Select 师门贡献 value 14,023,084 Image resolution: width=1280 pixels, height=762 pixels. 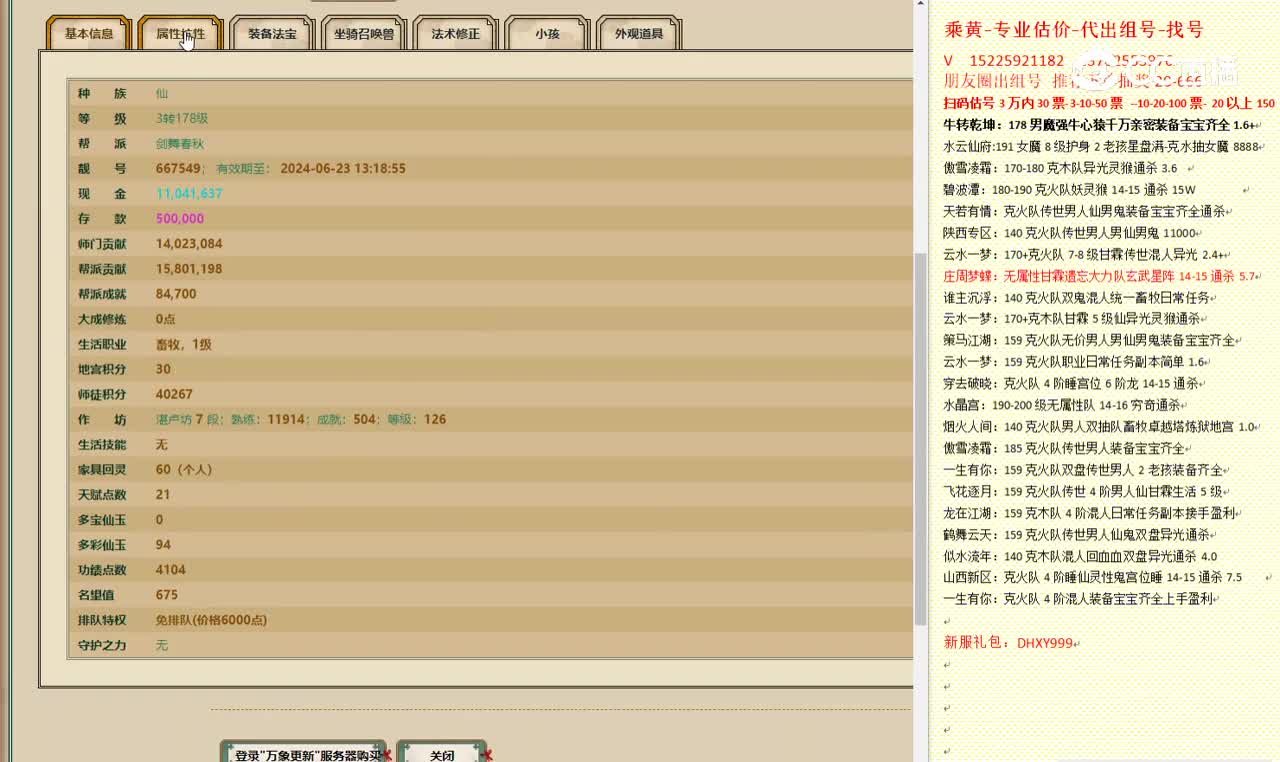(x=189, y=243)
